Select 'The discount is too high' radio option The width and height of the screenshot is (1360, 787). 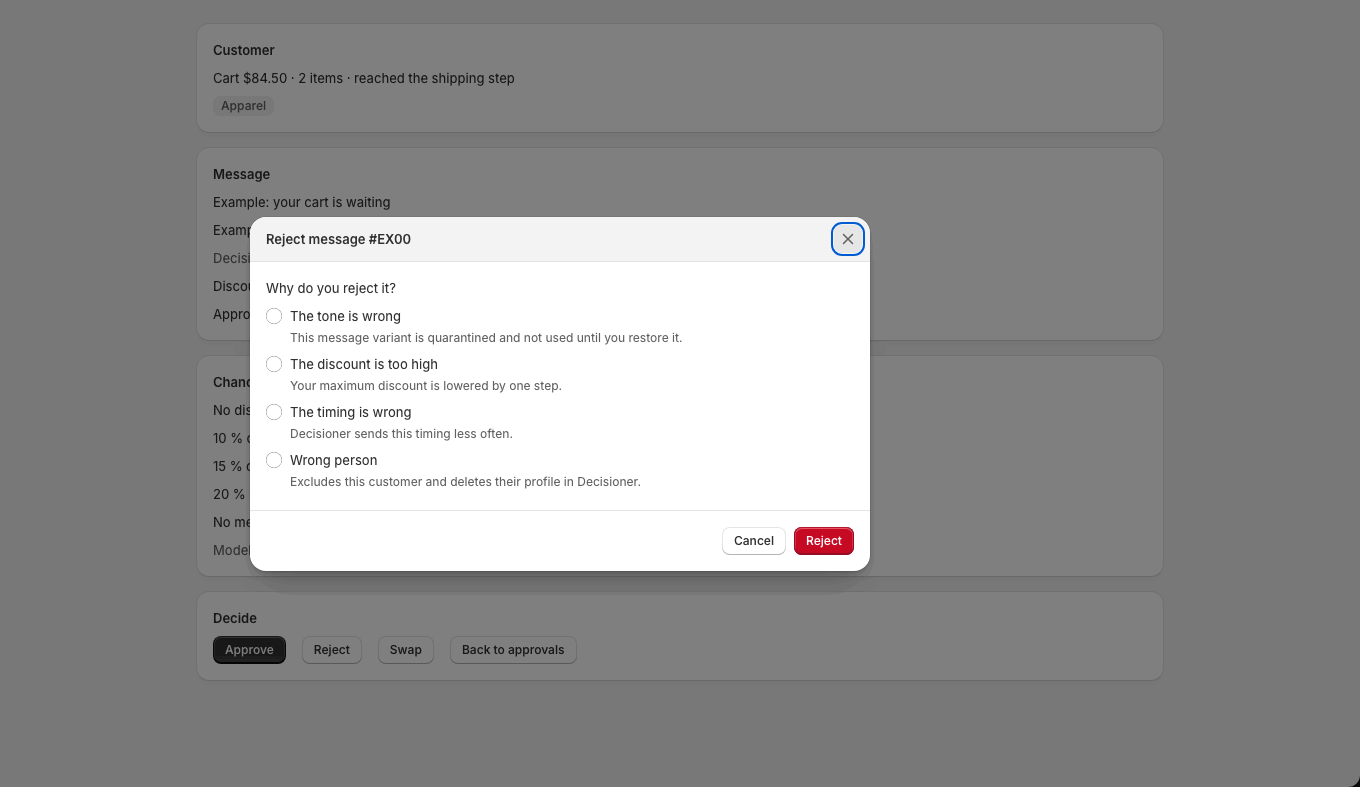274,364
